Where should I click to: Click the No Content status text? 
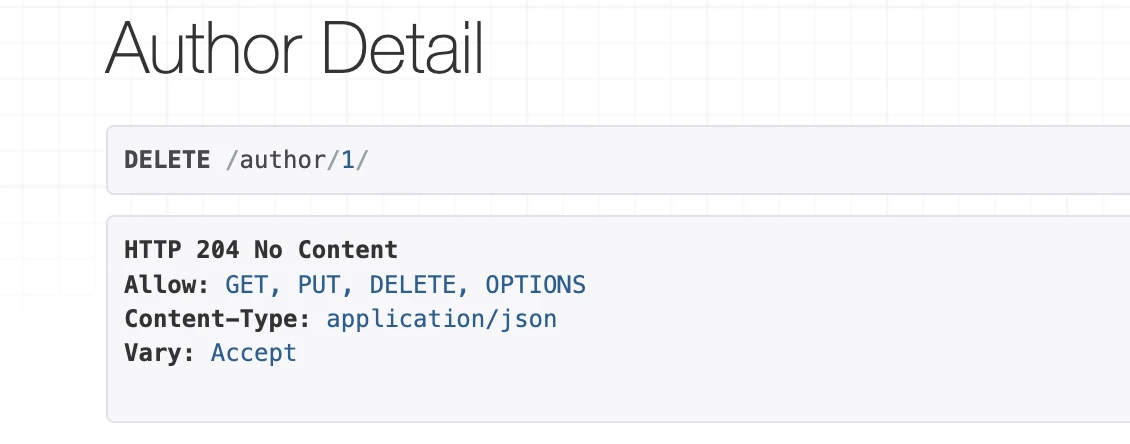point(326,249)
